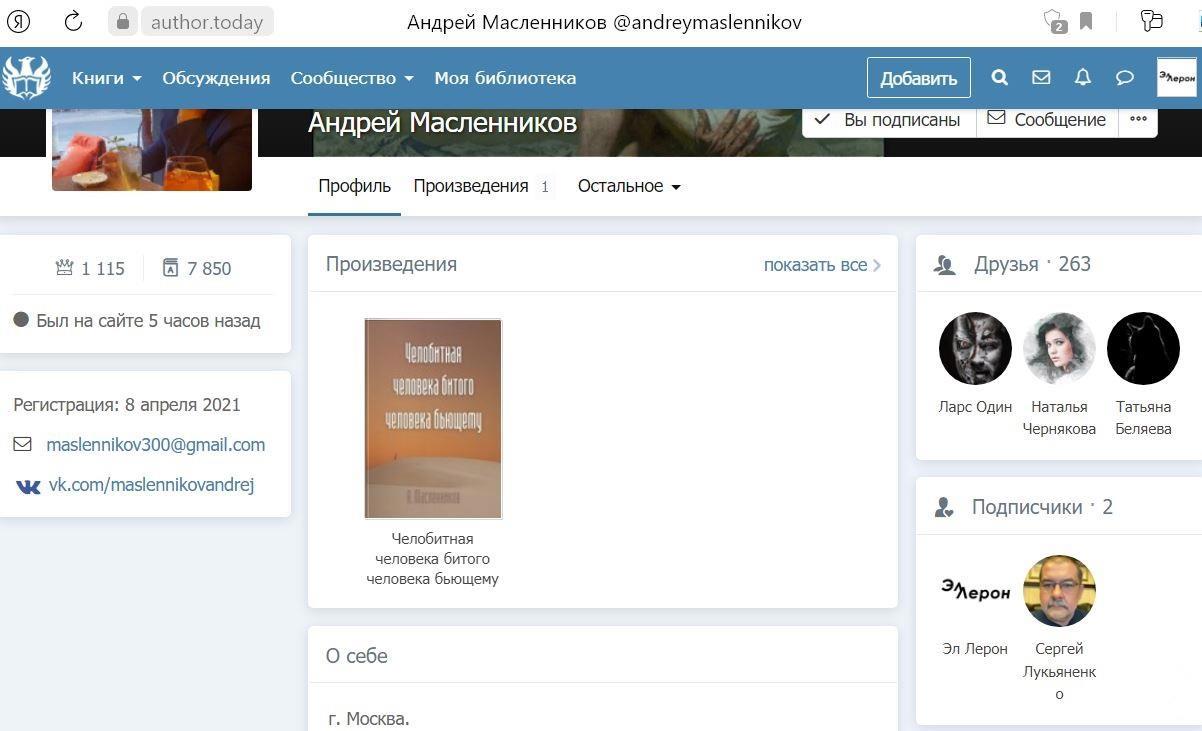Toggle the 'Вы подписаны' subscription button

888,120
